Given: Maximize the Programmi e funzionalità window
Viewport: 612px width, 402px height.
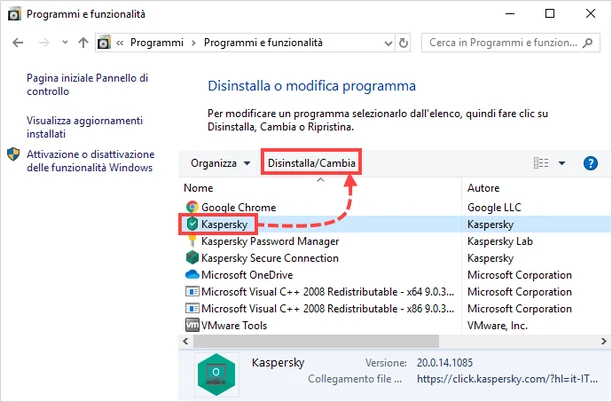Looking at the screenshot, I should (x=550, y=14).
